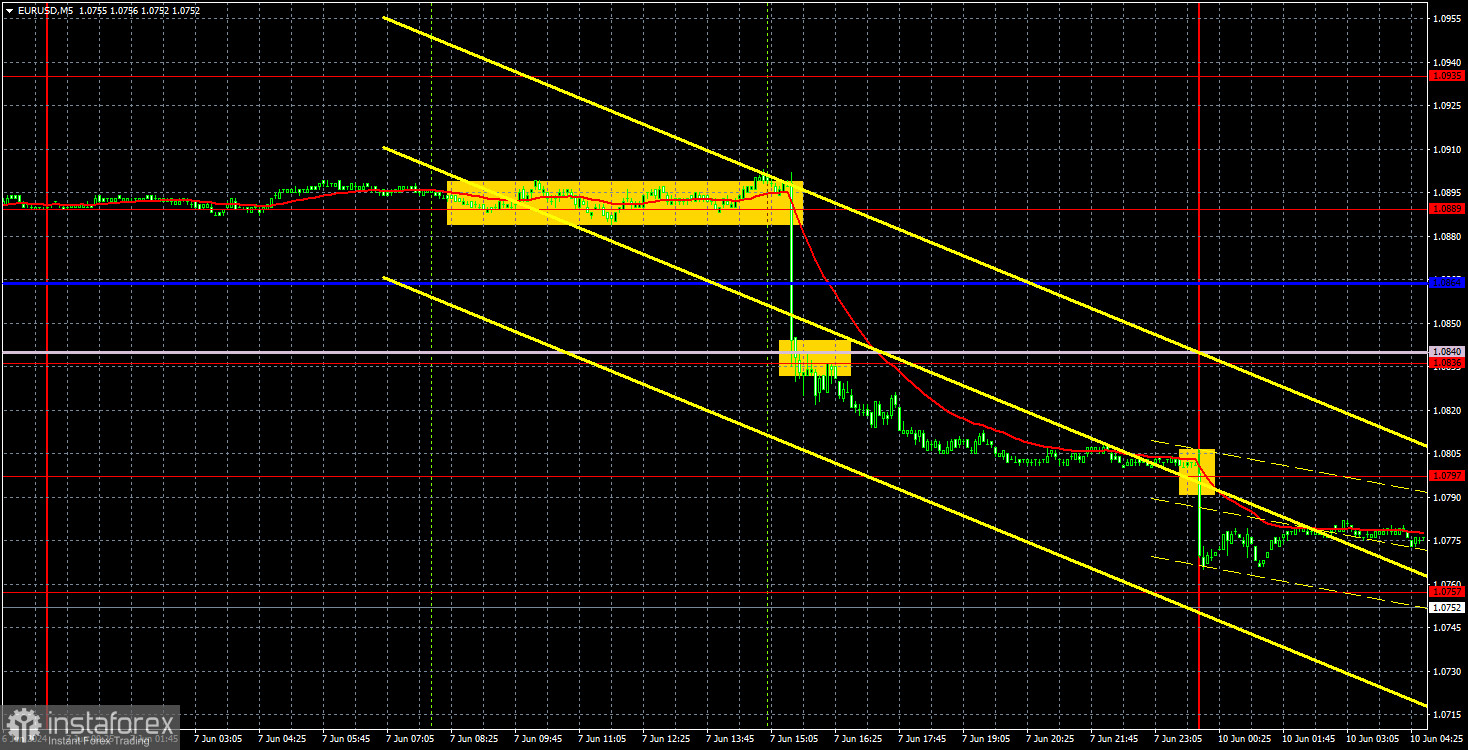Click the 7 Jun 20:25 time label
The height and width of the screenshot is (750, 1468).
[x=1050, y=739]
